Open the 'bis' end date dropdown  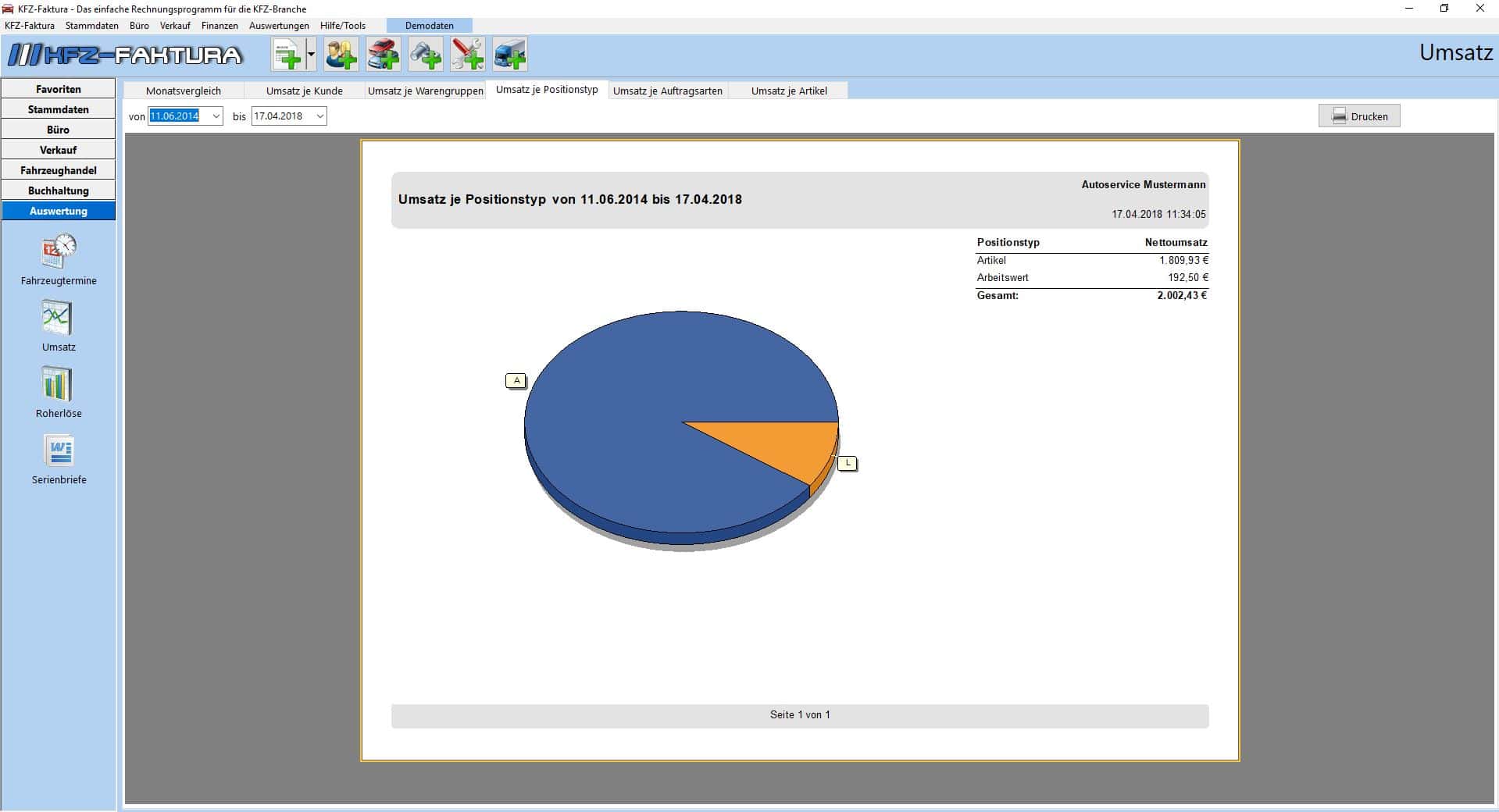(319, 116)
